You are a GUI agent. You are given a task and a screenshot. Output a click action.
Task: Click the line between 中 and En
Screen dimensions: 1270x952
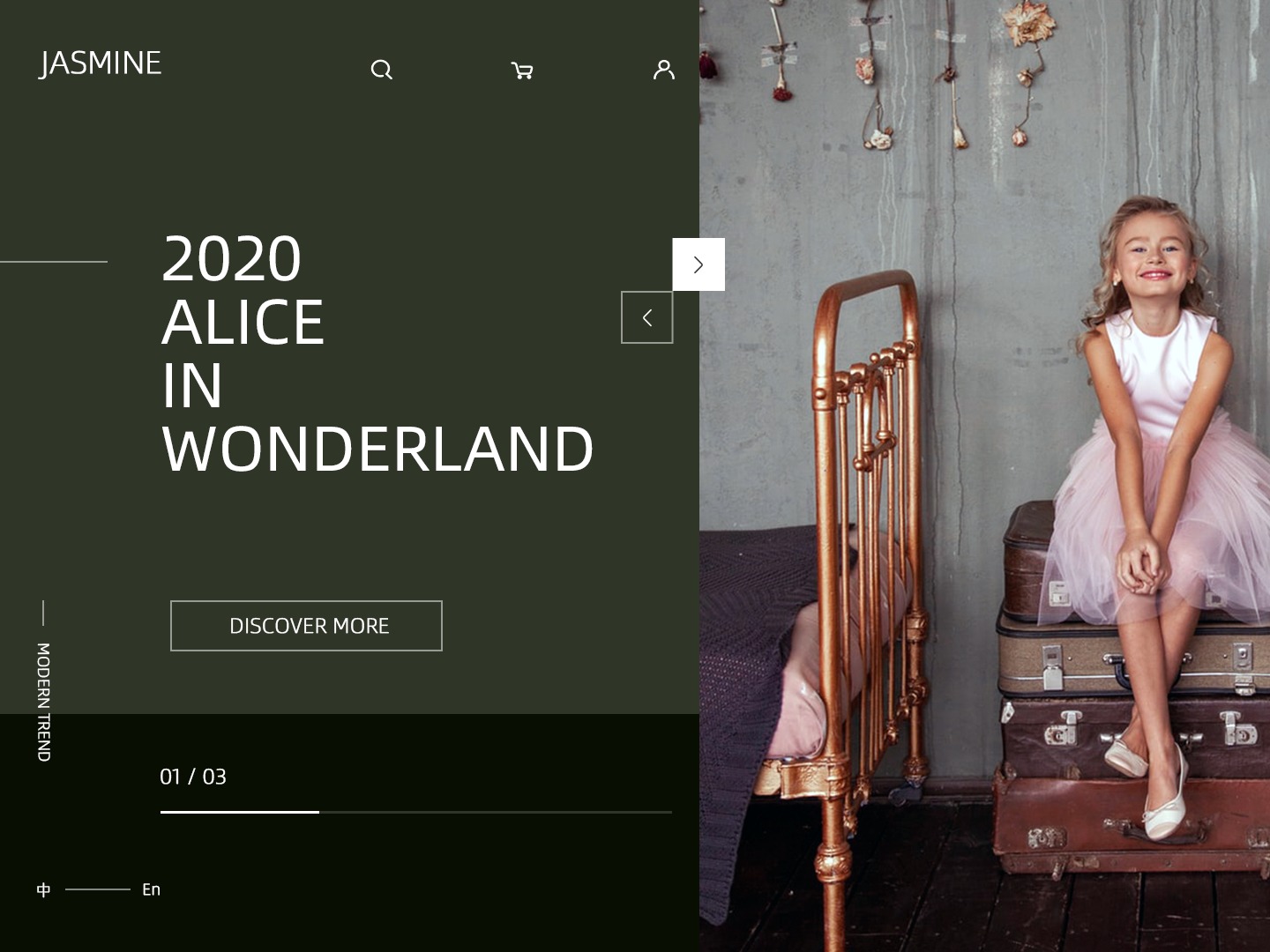coord(98,889)
